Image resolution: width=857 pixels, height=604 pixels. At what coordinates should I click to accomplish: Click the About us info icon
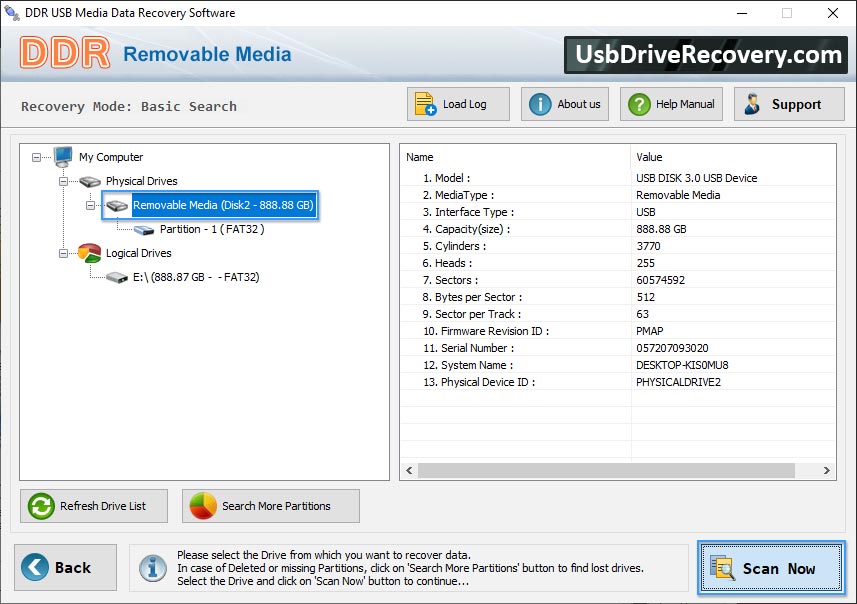540,104
